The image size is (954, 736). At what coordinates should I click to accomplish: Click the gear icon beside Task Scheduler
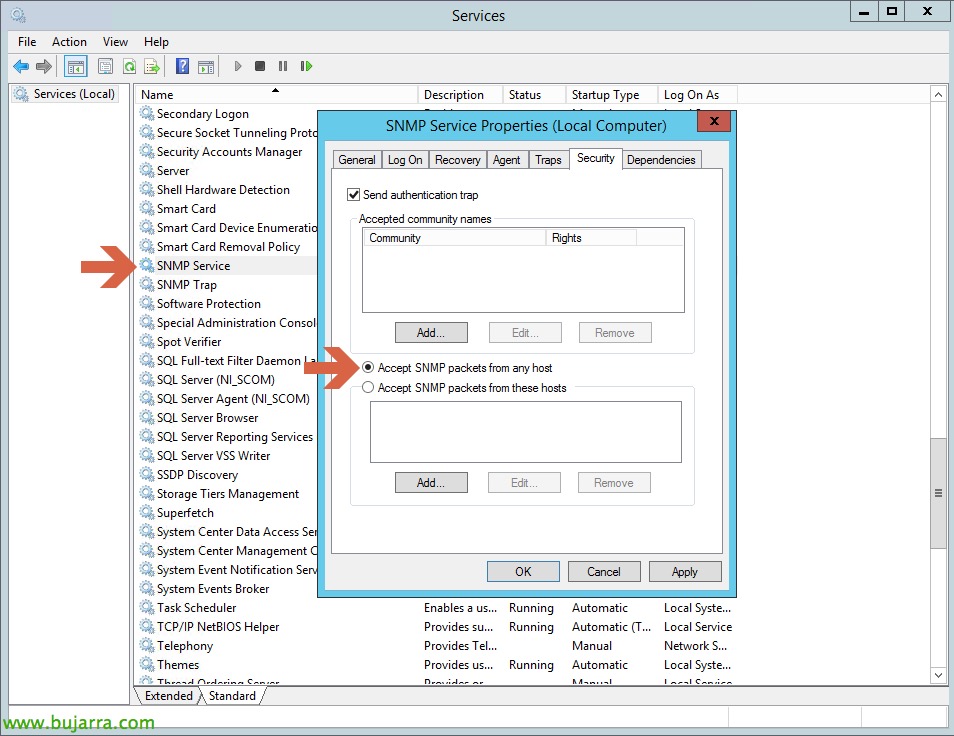[147, 607]
